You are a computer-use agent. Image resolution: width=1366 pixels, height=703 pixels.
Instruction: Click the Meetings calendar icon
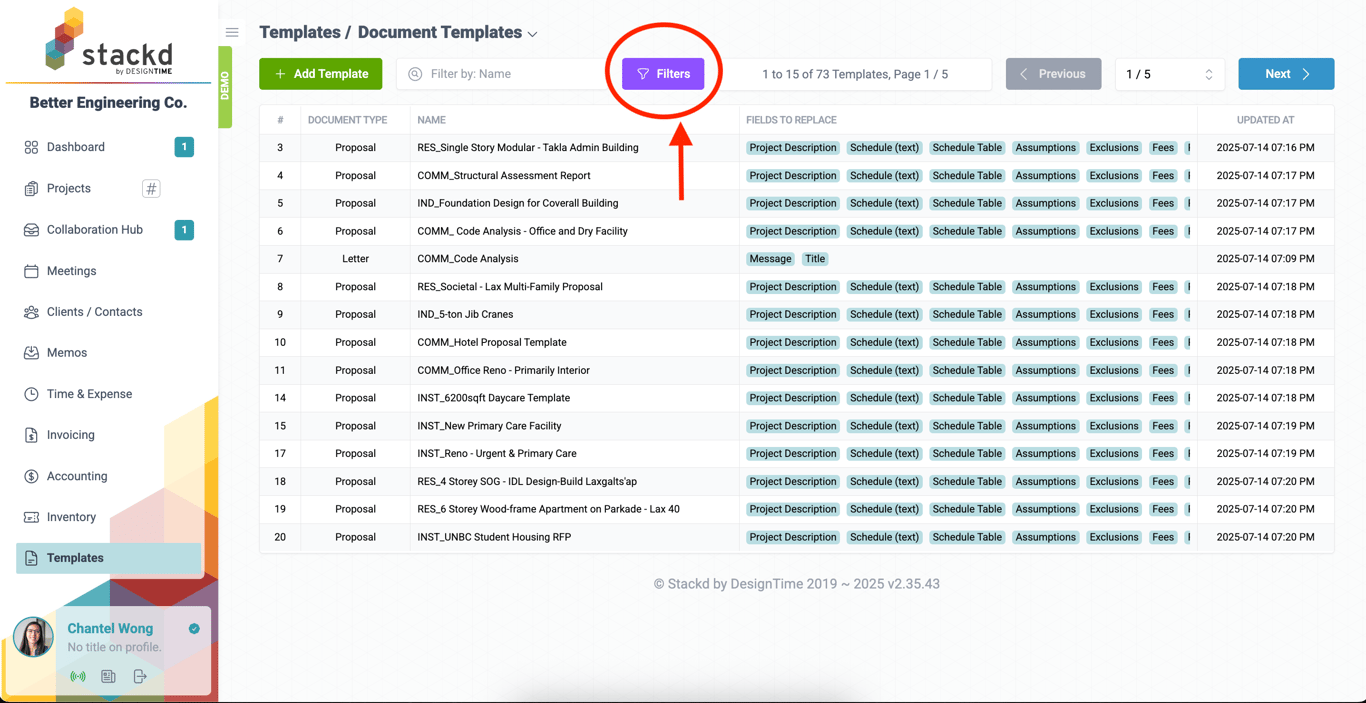click(31, 271)
